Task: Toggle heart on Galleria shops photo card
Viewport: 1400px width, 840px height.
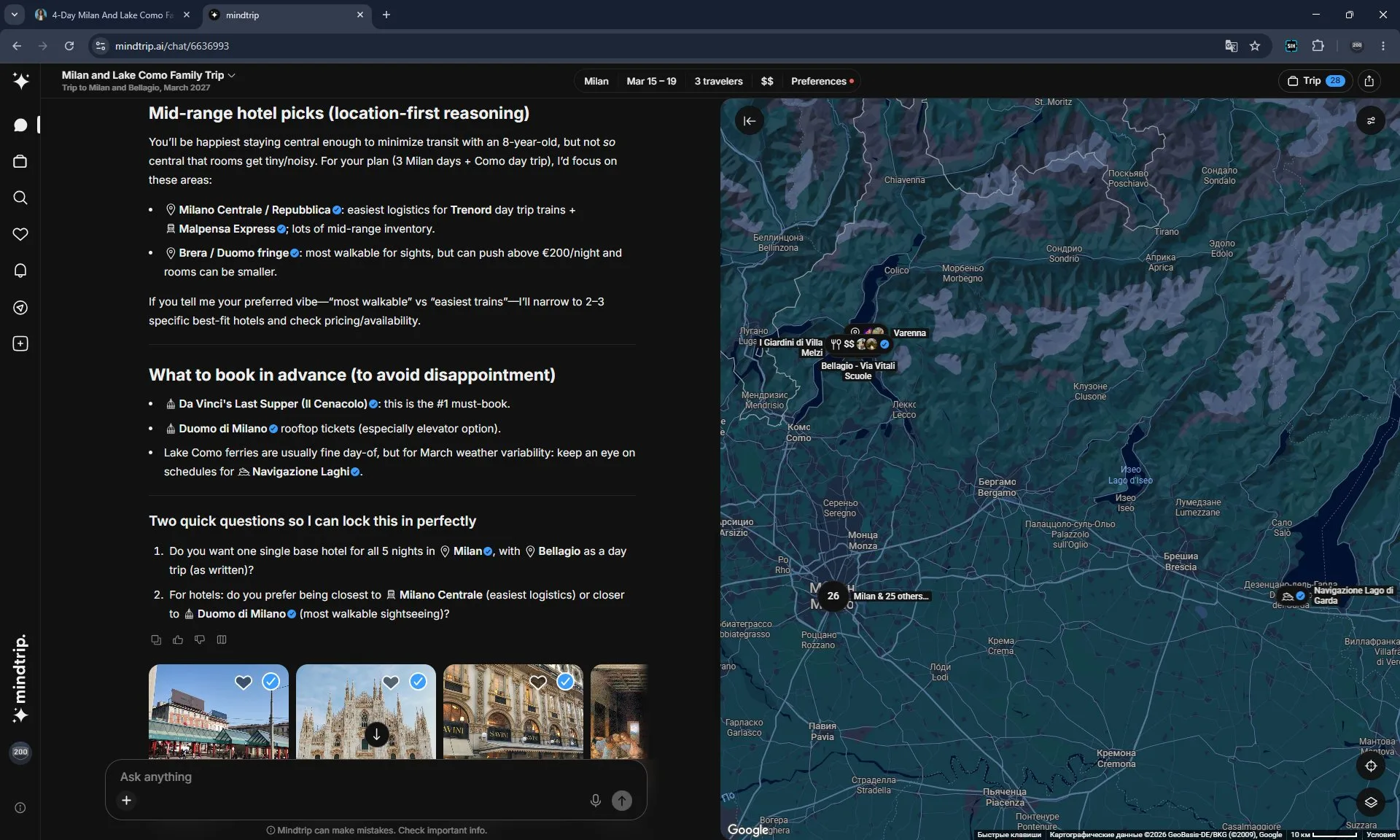Action: [538, 682]
